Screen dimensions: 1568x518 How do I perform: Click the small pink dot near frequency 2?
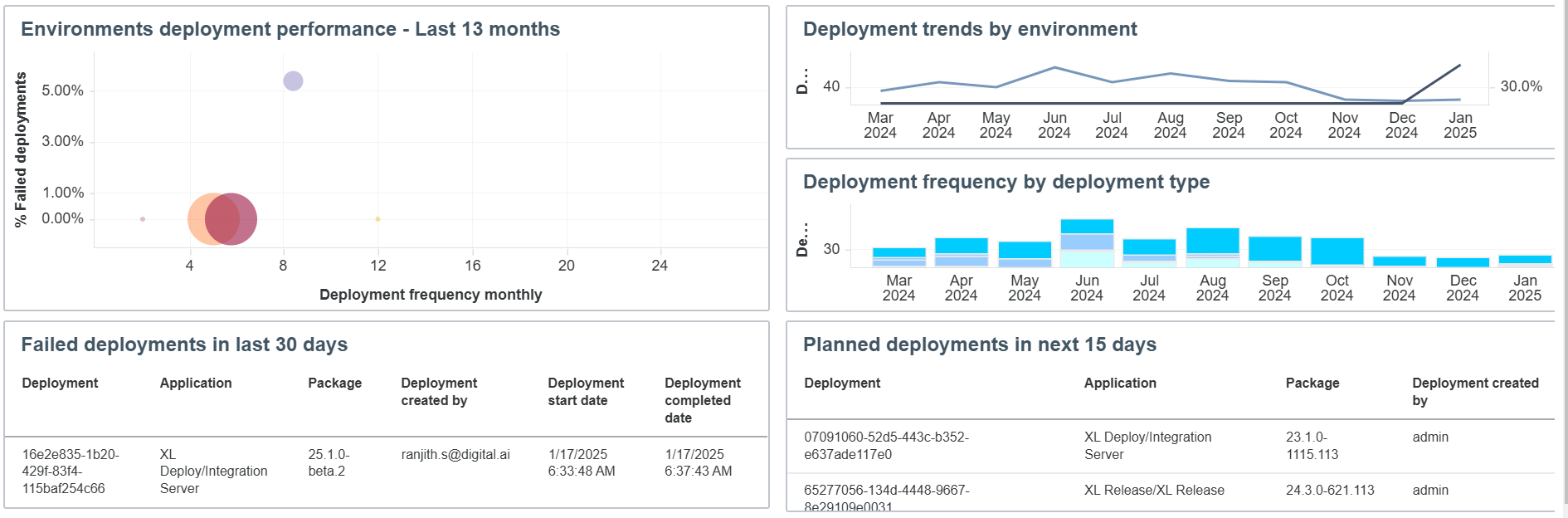[143, 219]
